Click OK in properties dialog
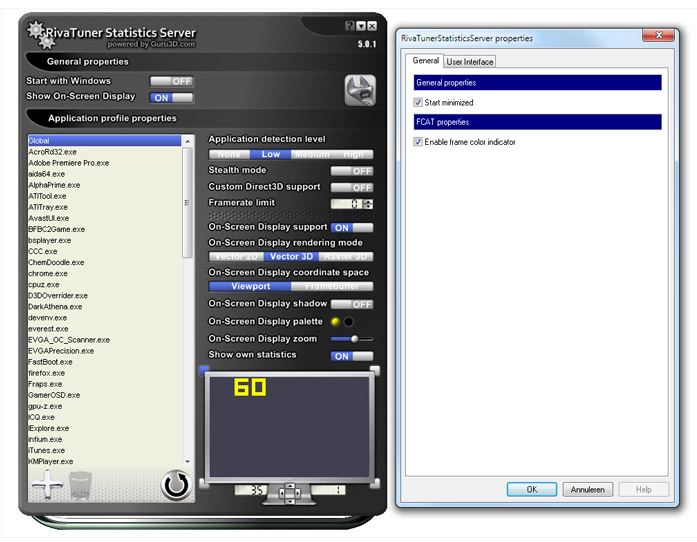Screen dimensions: 697x542 tap(532, 490)
